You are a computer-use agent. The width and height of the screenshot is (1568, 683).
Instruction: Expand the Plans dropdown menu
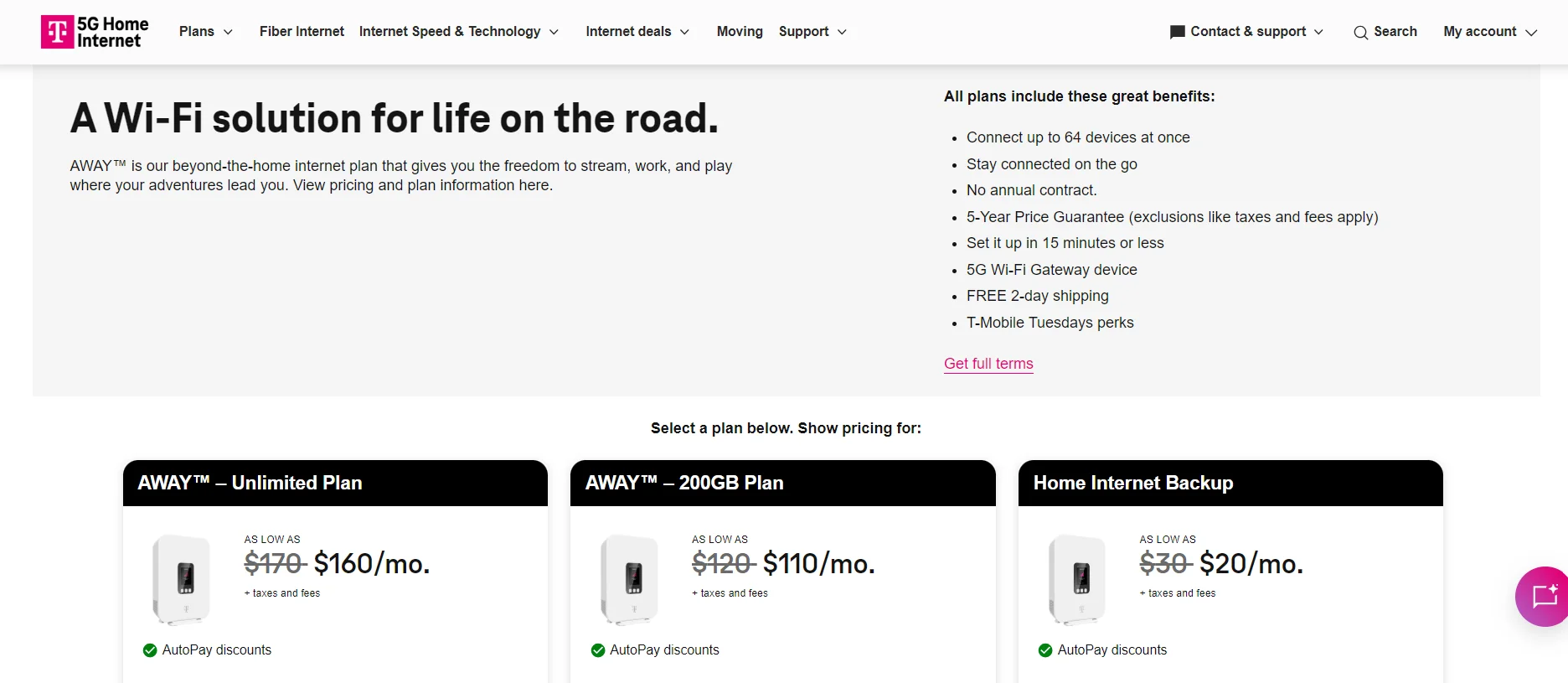coord(206,32)
